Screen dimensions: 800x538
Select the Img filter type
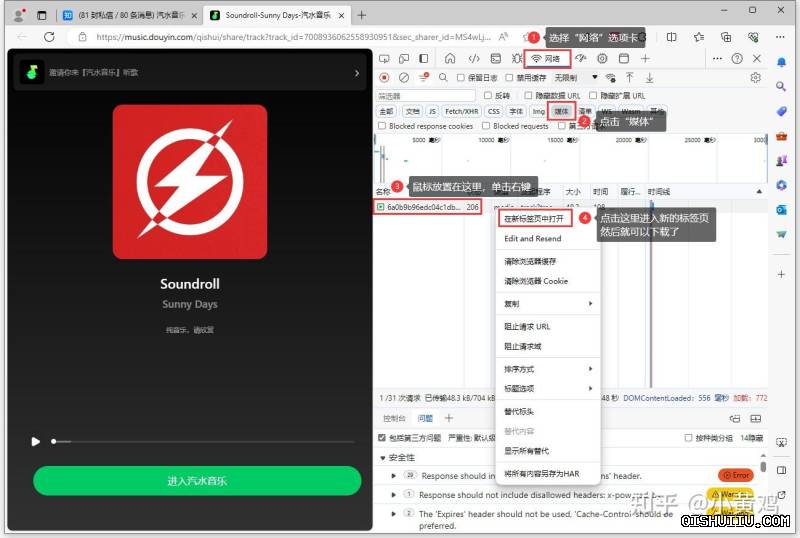coord(538,111)
